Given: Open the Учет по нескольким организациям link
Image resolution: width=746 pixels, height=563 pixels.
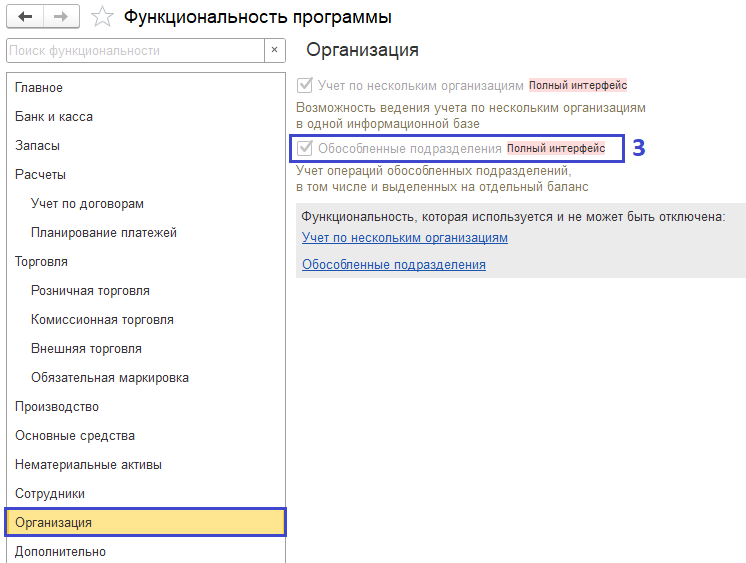Looking at the screenshot, I should (x=405, y=238).
